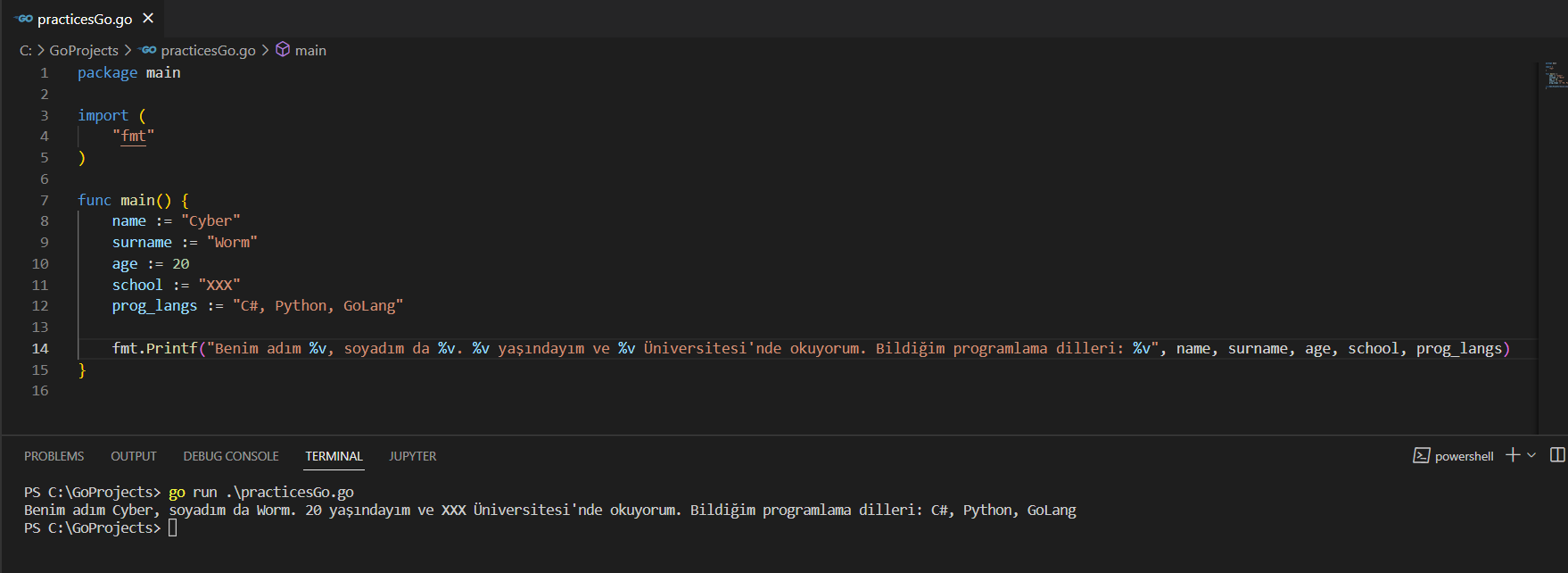
Task: Select the TERMINAL panel tab
Action: (334, 456)
